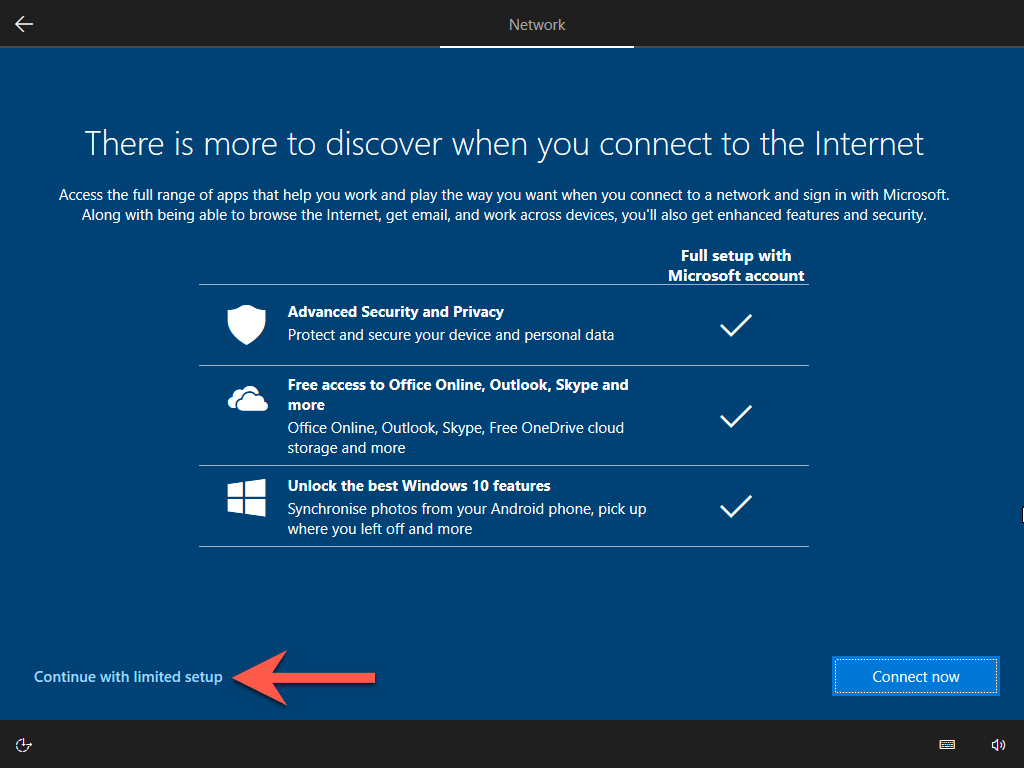1024x768 pixels.
Task: Click the shield security icon
Action: (x=246, y=325)
